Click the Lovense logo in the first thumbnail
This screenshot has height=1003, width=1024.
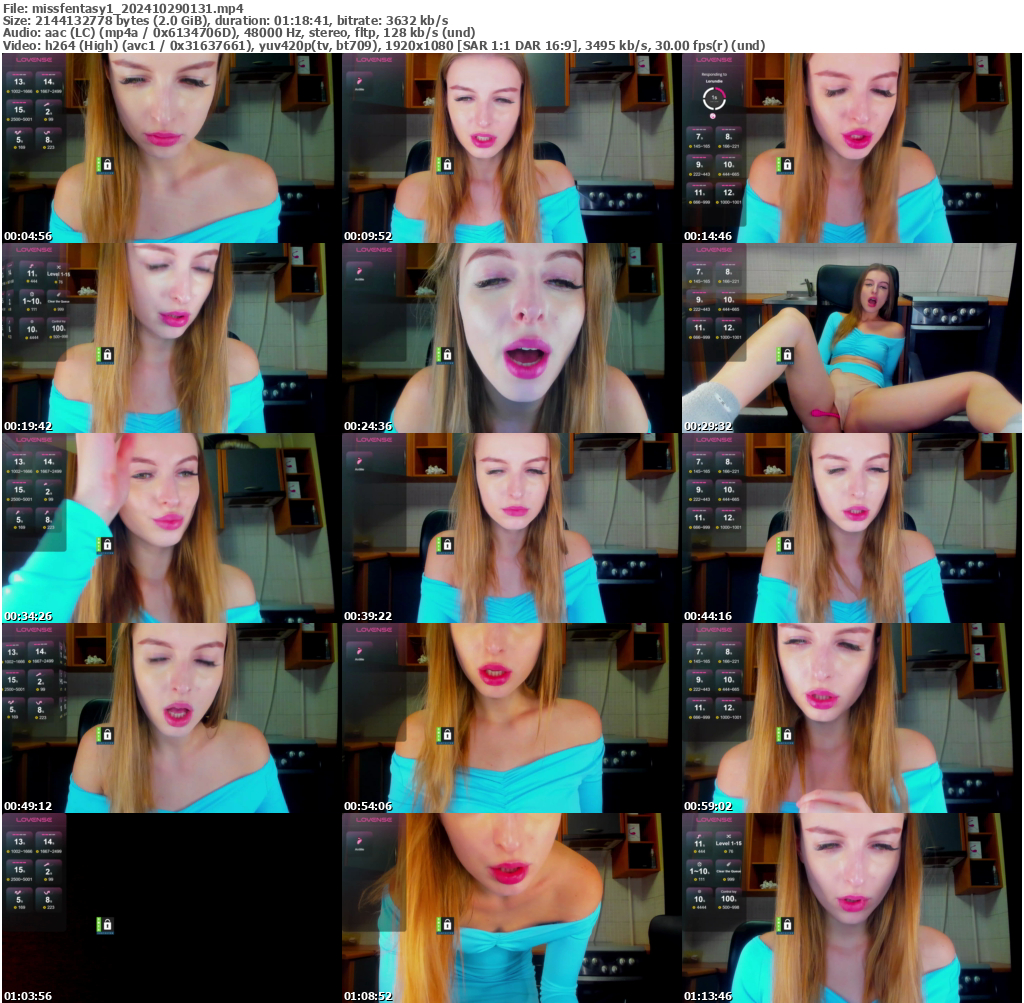(34, 59)
